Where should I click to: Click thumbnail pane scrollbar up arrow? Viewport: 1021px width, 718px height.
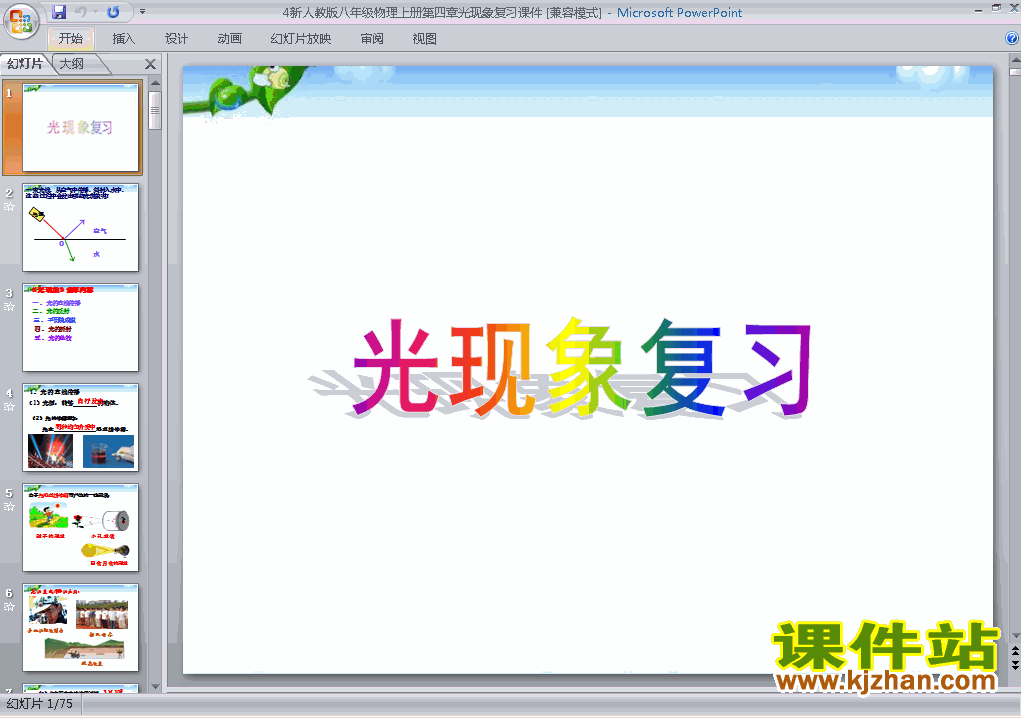click(155, 83)
